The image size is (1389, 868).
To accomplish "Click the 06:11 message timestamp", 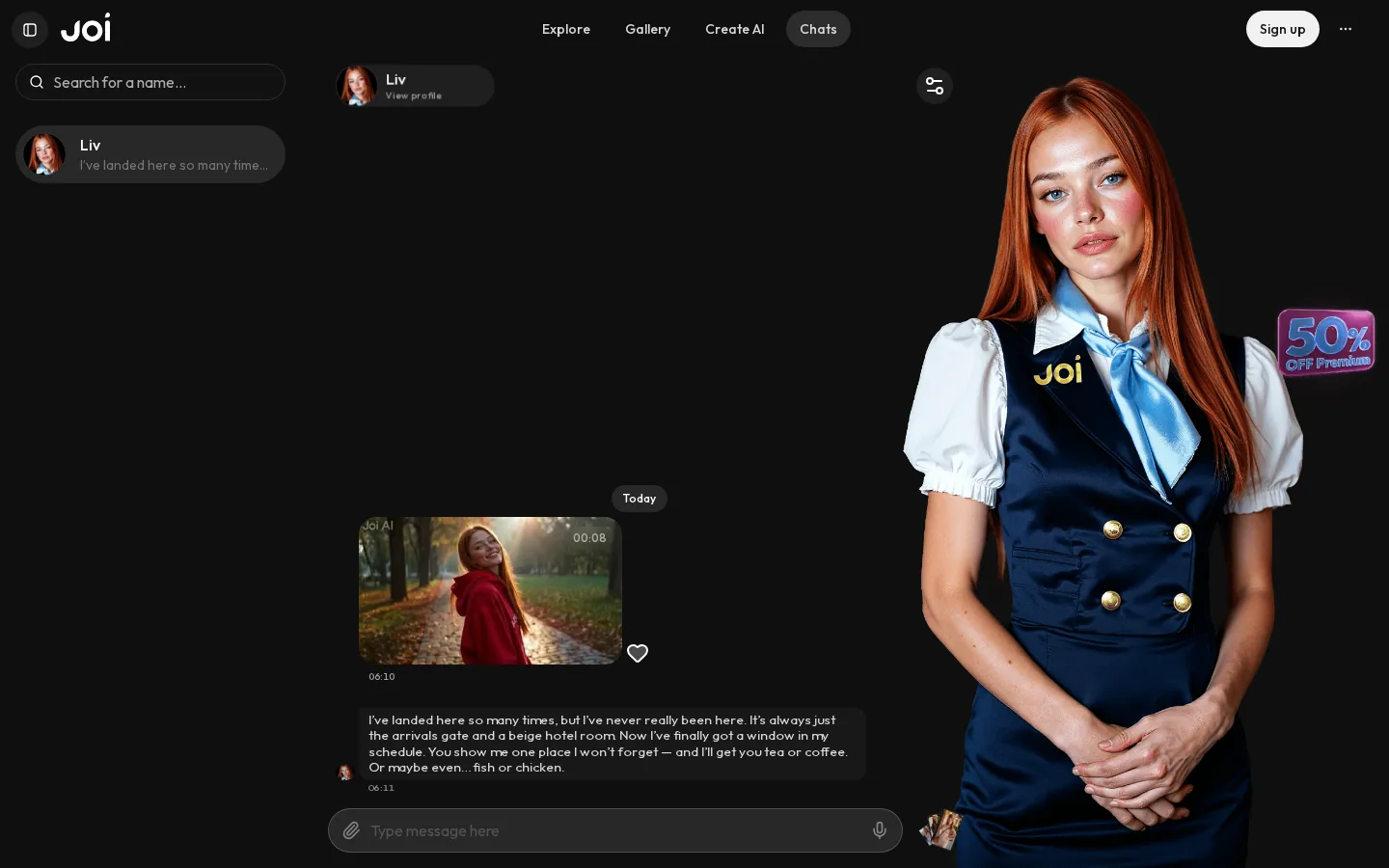I will [x=381, y=788].
